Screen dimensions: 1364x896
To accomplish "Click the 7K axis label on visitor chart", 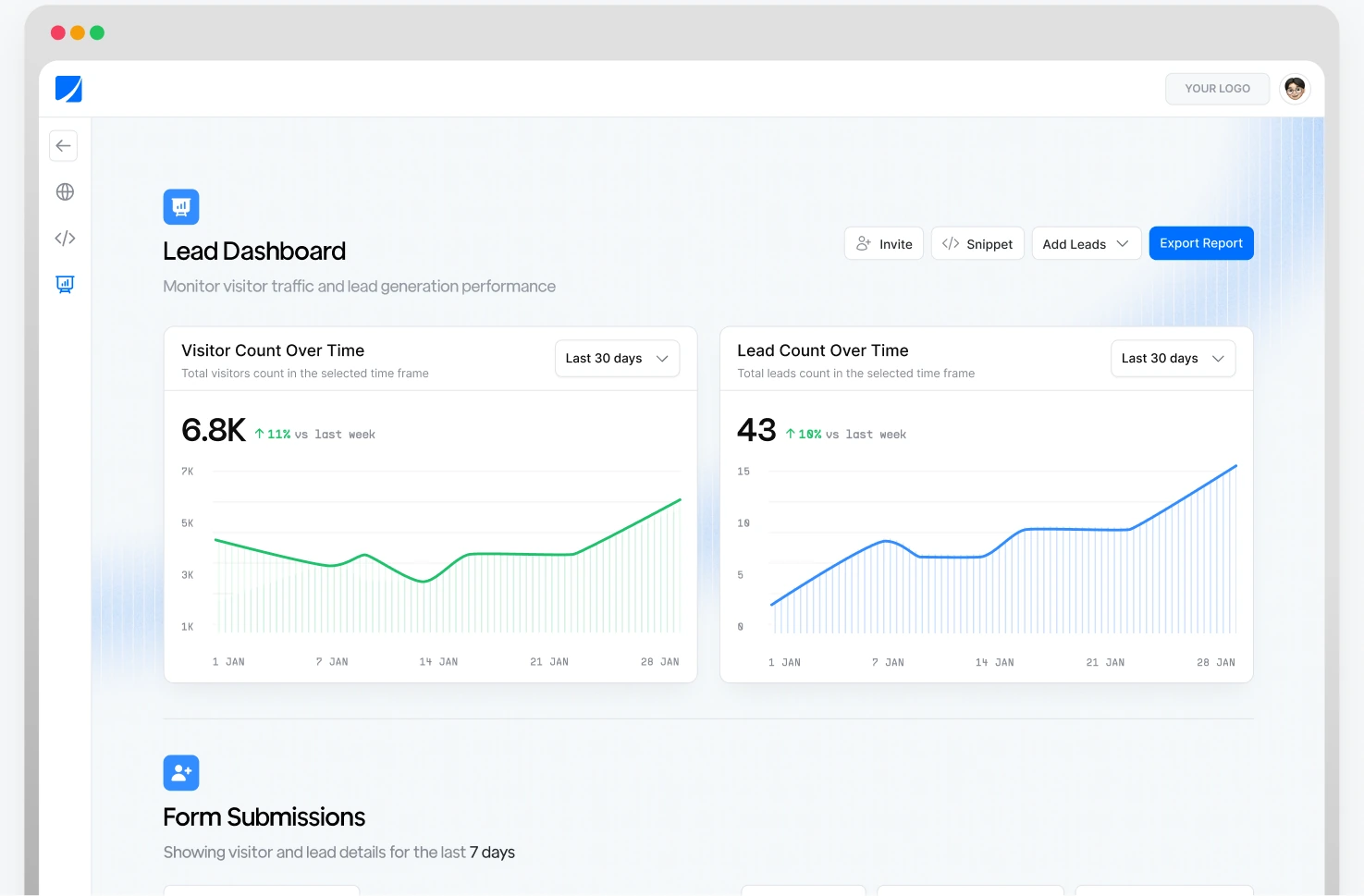I will point(188,472).
